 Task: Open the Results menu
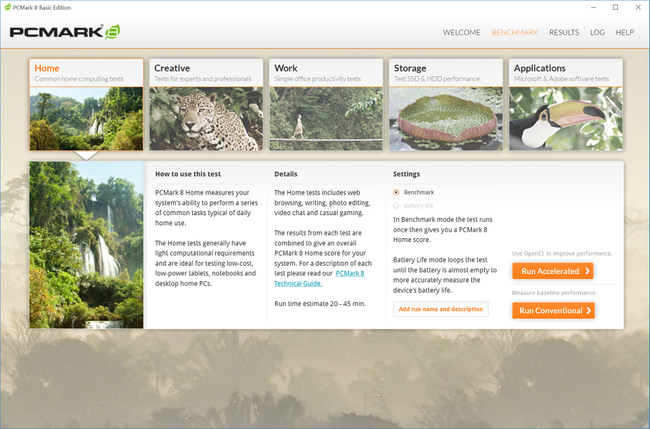tap(564, 32)
